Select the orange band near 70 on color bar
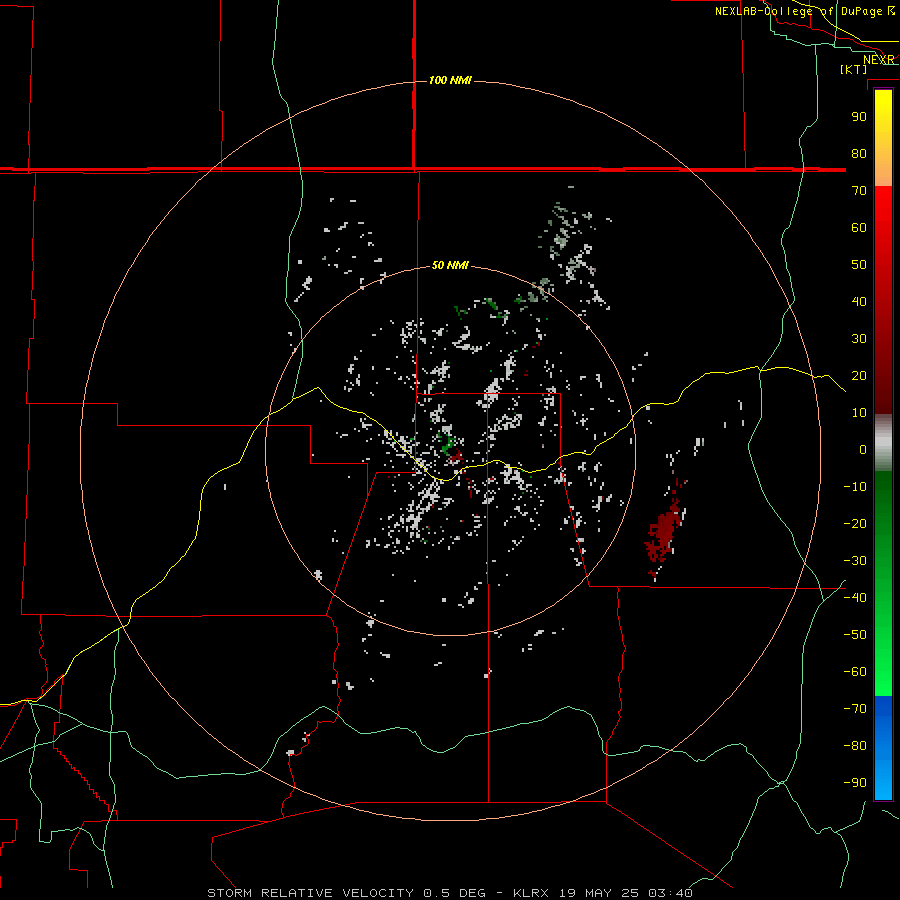Screen dimensions: 900x900 pyautogui.click(x=883, y=172)
